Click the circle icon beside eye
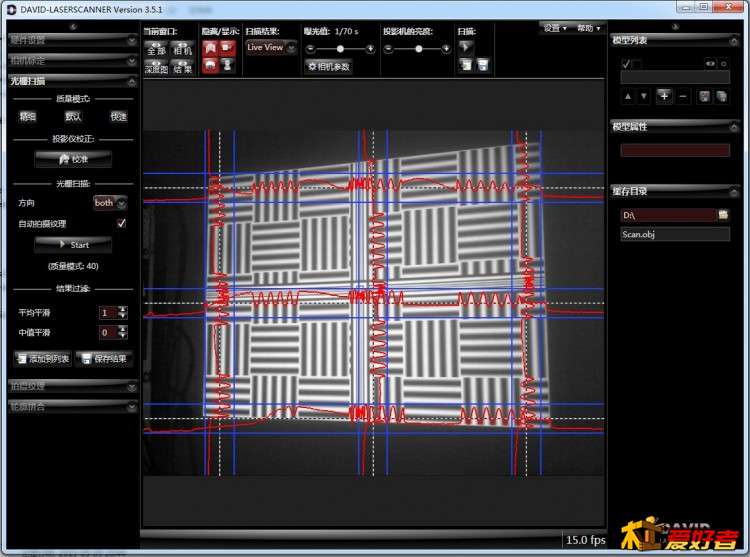The height and width of the screenshot is (557, 750). pyautogui.click(x=724, y=64)
